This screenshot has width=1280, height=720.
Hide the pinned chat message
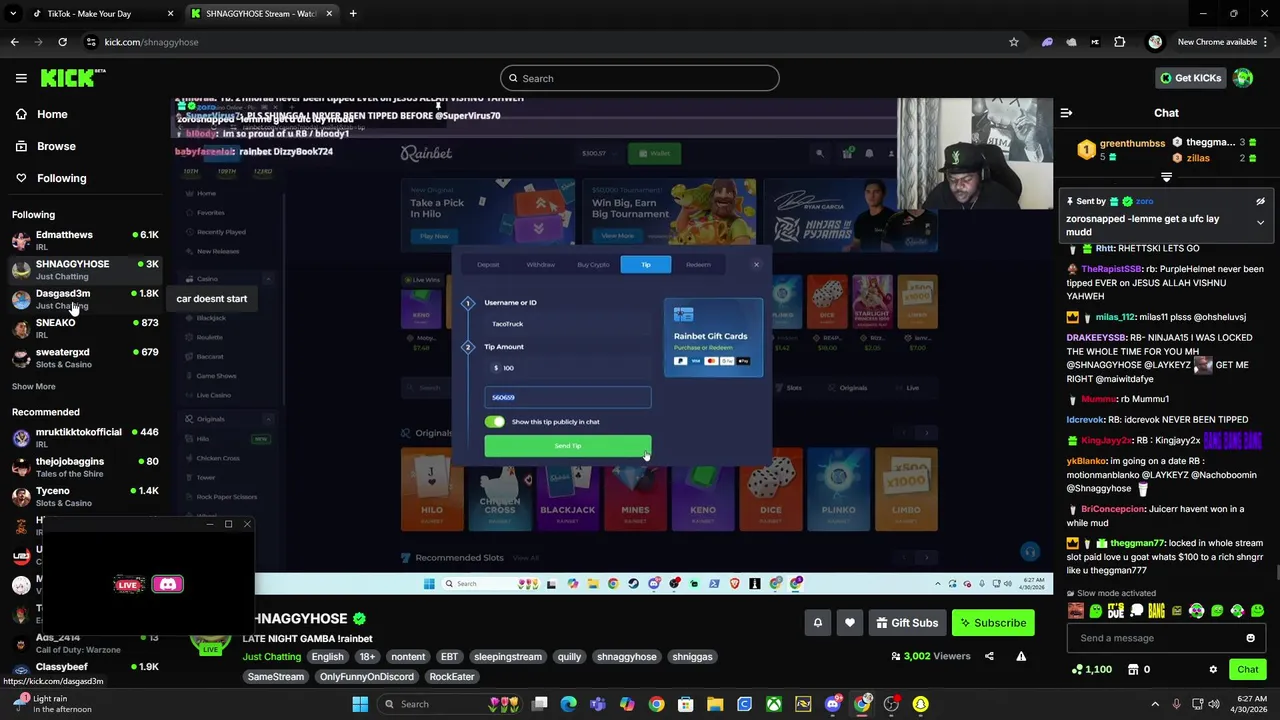point(1260,201)
